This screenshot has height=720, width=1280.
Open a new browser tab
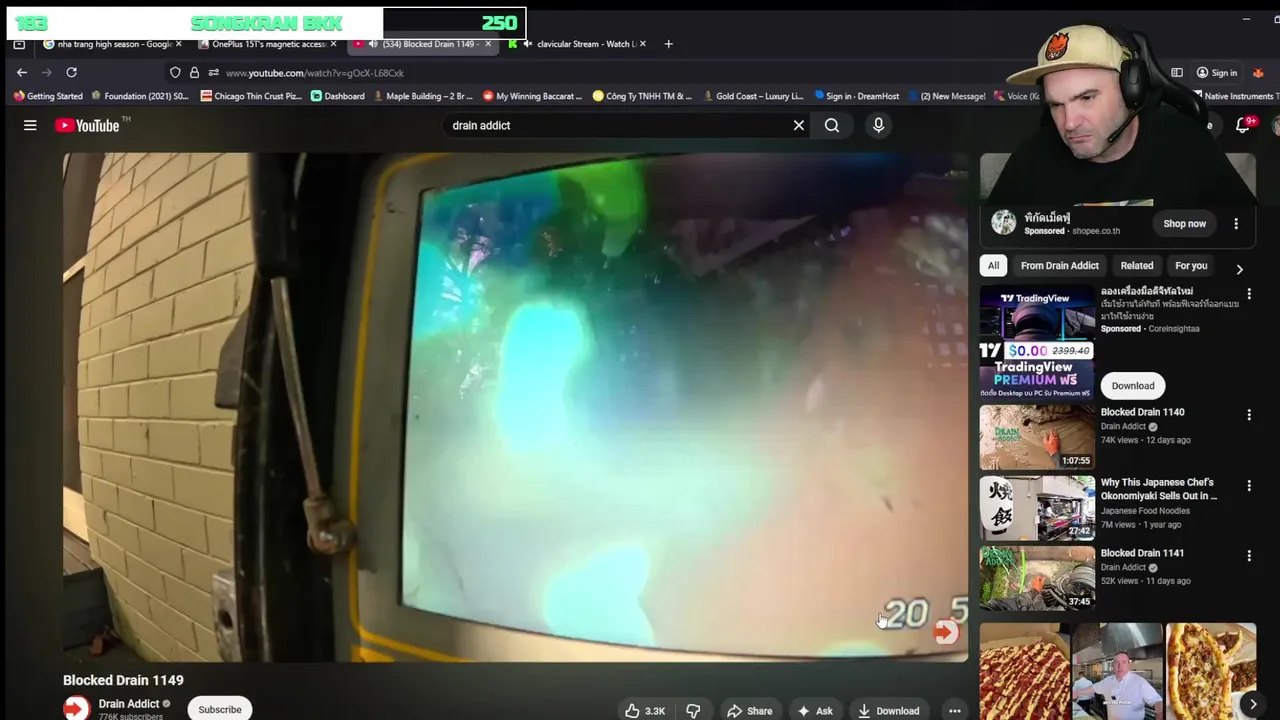tap(669, 44)
